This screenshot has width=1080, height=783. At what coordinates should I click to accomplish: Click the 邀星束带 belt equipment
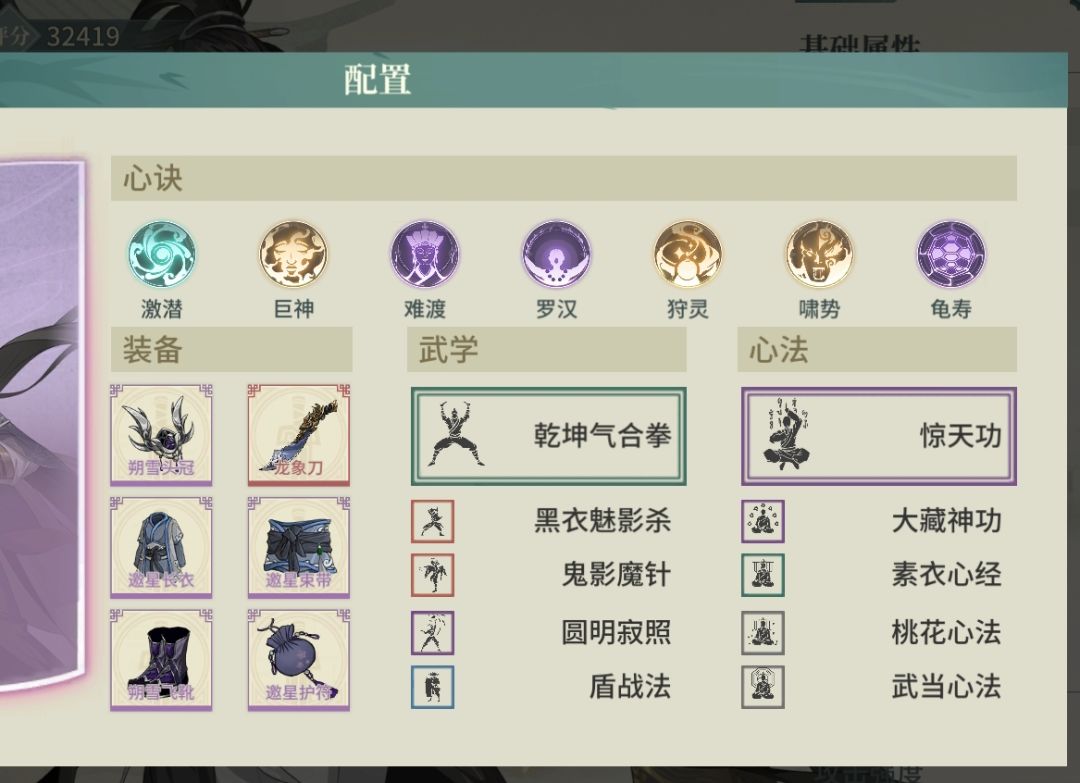(x=299, y=547)
